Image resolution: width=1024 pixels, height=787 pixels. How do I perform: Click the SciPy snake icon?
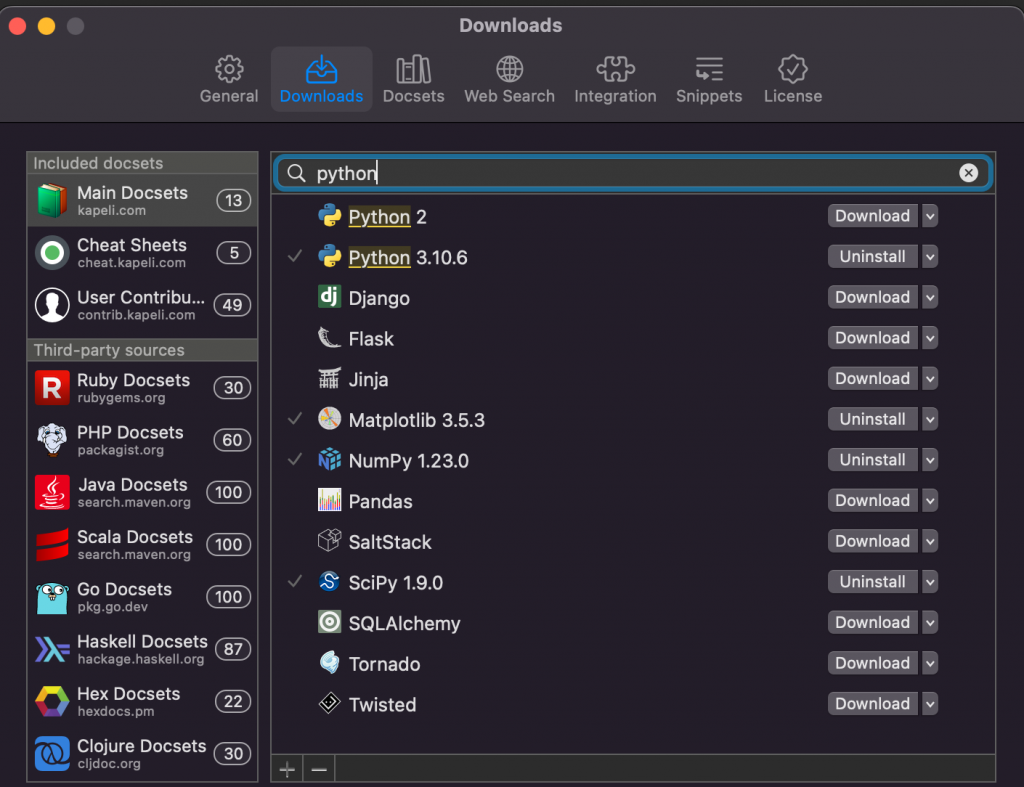tap(329, 581)
